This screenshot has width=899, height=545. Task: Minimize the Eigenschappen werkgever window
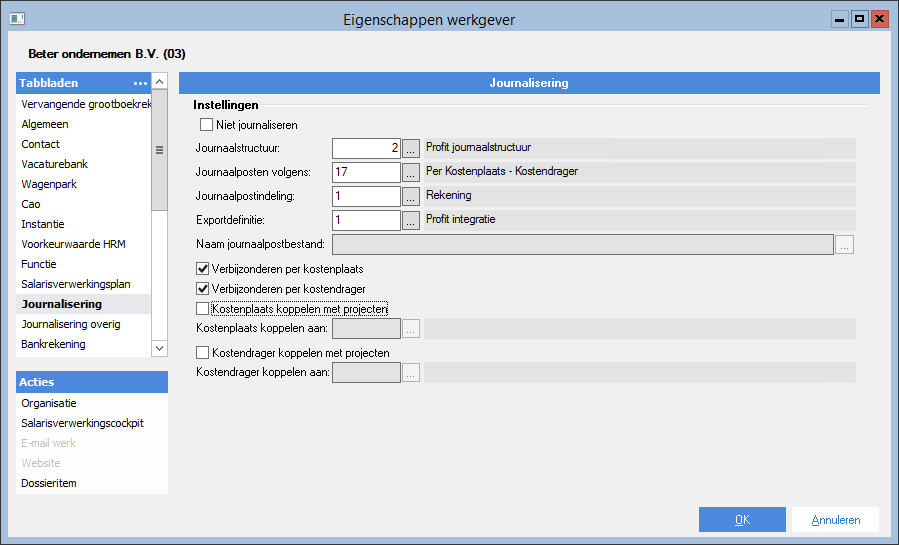click(x=839, y=19)
